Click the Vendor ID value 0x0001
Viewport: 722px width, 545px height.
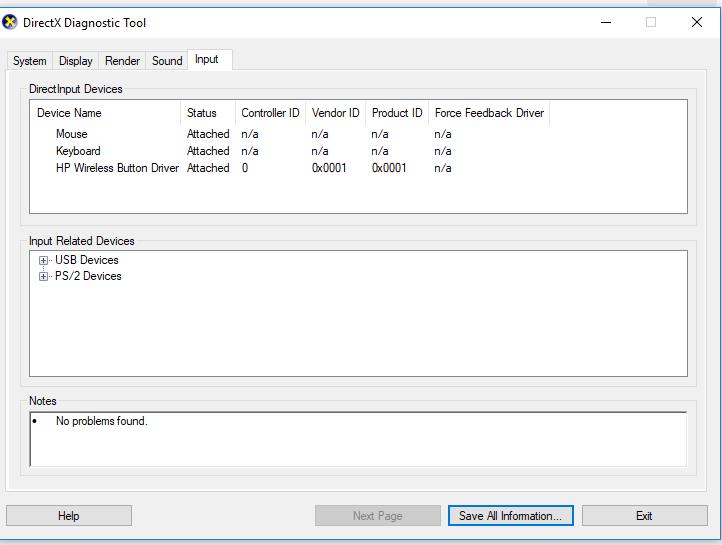tap(329, 168)
